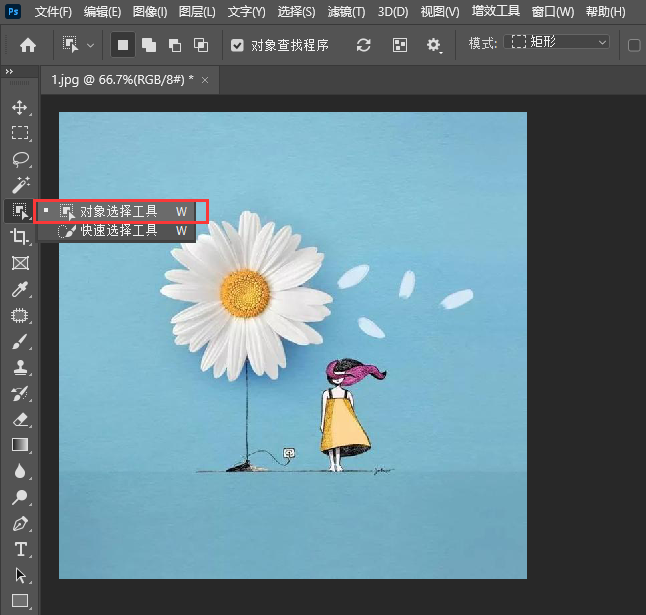Open the 选择(S) menu
The height and width of the screenshot is (615, 646).
(296, 12)
